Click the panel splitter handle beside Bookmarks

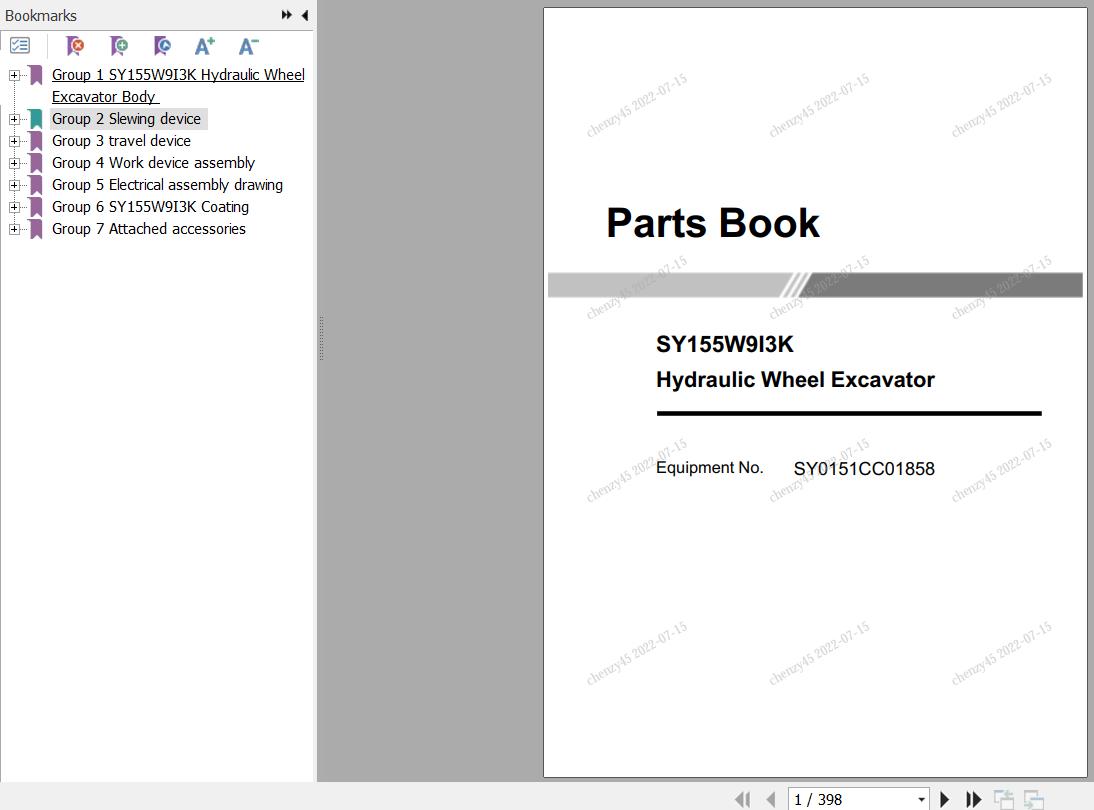(x=321, y=338)
